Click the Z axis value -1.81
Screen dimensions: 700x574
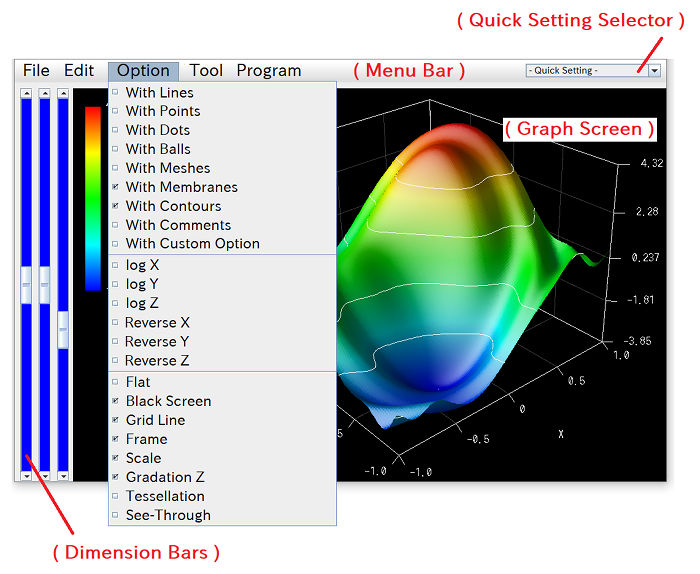[x=641, y=299]
